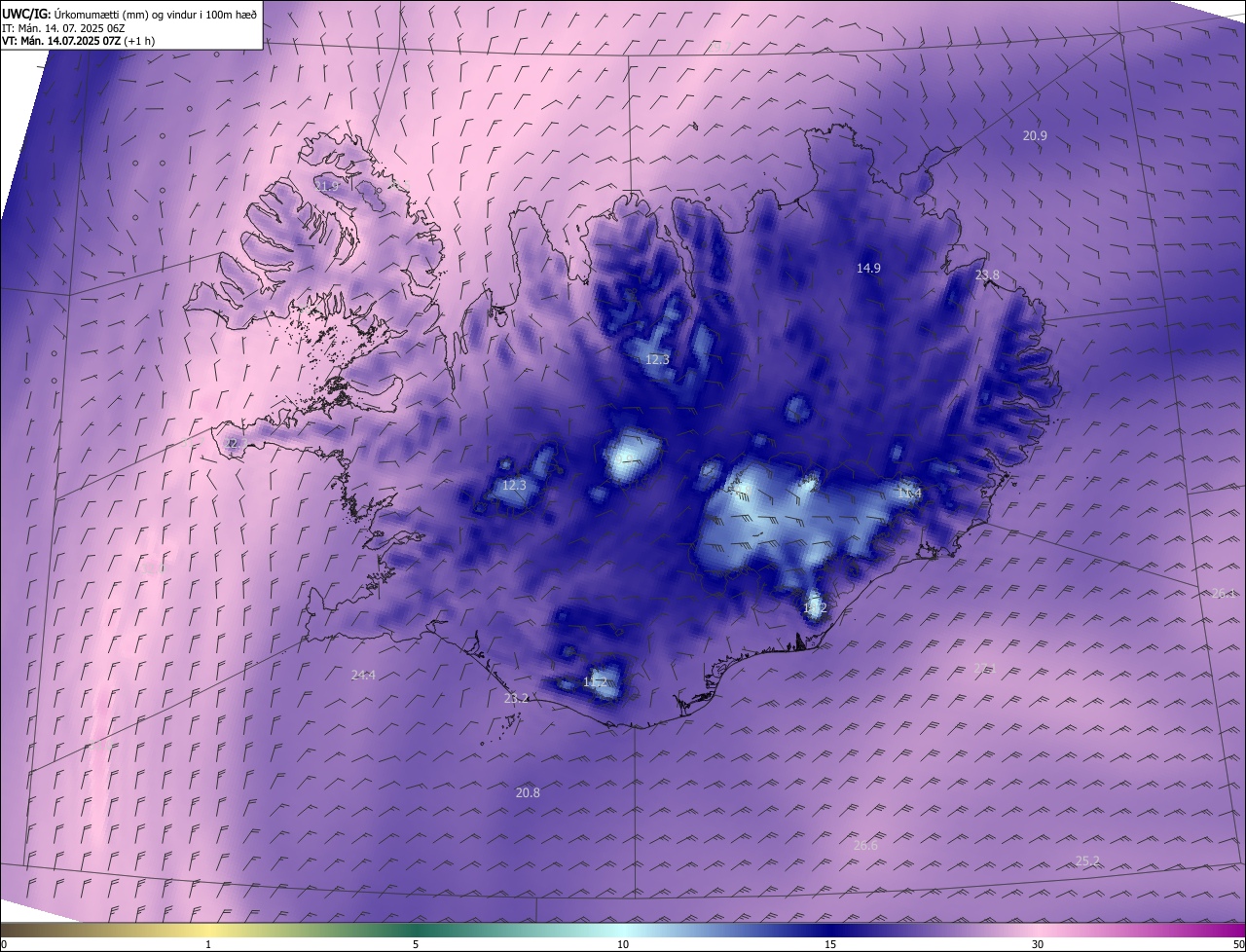Click the 20.8 value on the map
This screenshot has width=1246, height=952.
point(528,793)
